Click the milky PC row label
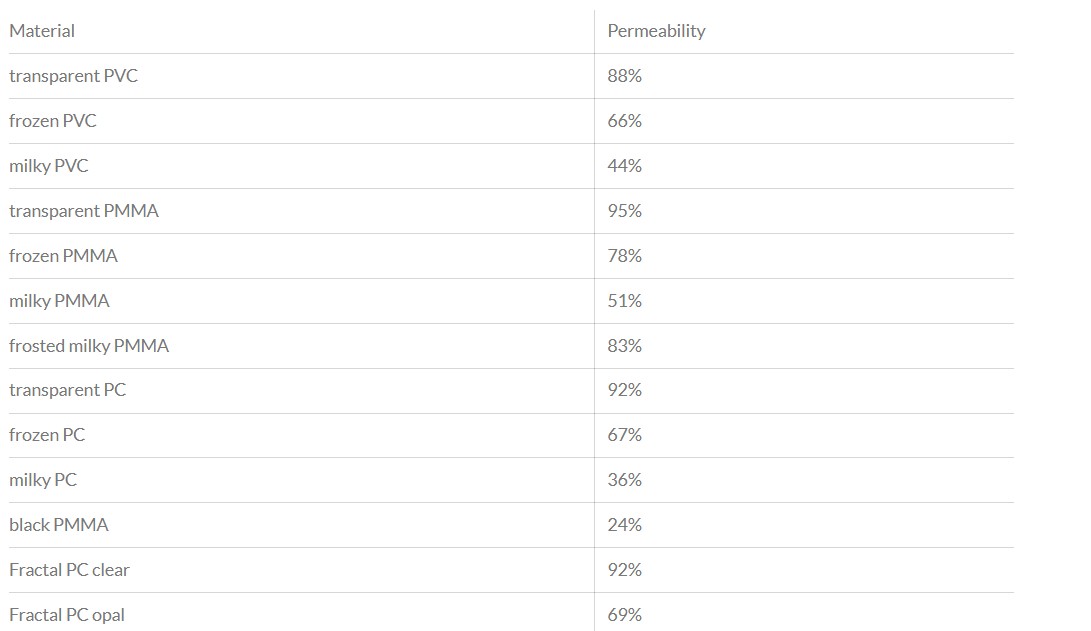 point(43,480)
